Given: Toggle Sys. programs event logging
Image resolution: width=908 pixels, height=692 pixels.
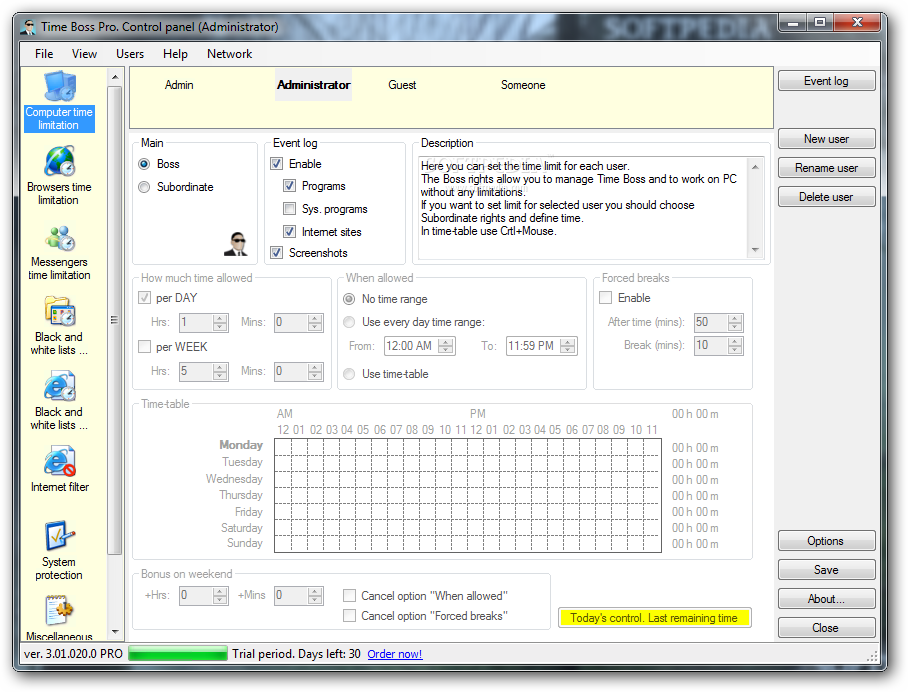Looking at the screenshot, I should click(289, 209).
